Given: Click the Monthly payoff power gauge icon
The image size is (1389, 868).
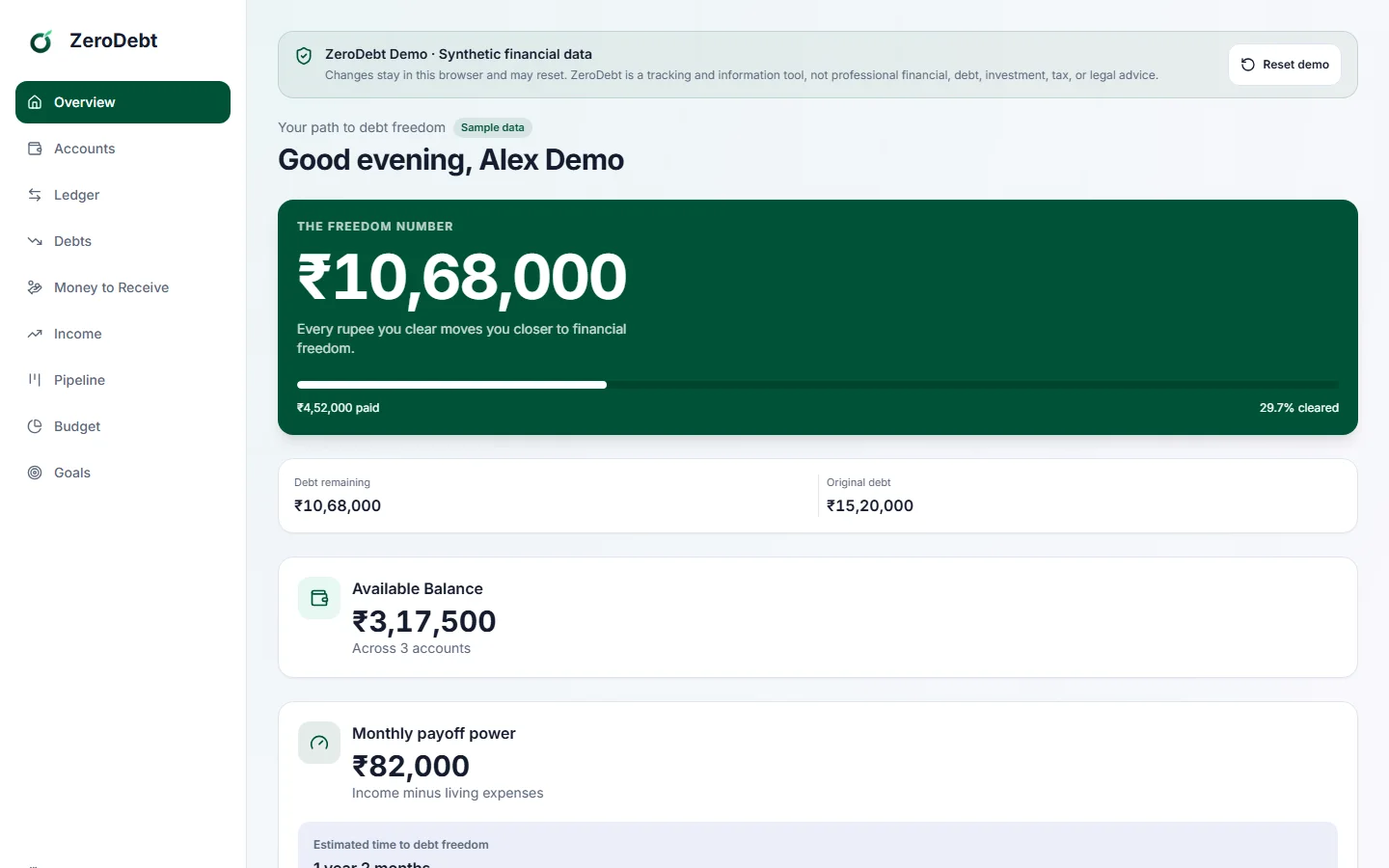Looking at the screenshot, I should [x=319, y=743].
